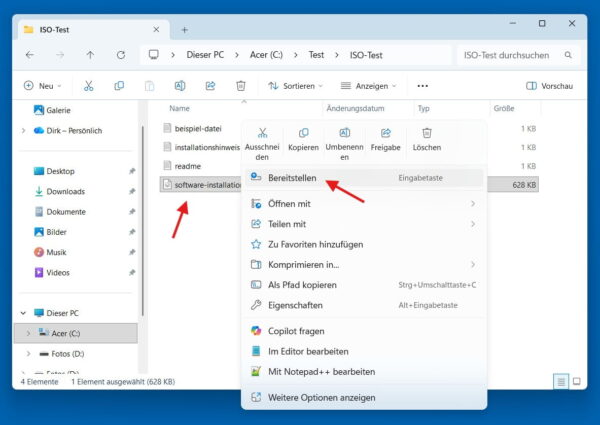Viewport: 600px width, 425px height.
Task: Collapse the Dieser PC tree node
Action: [x=23, y=313]
